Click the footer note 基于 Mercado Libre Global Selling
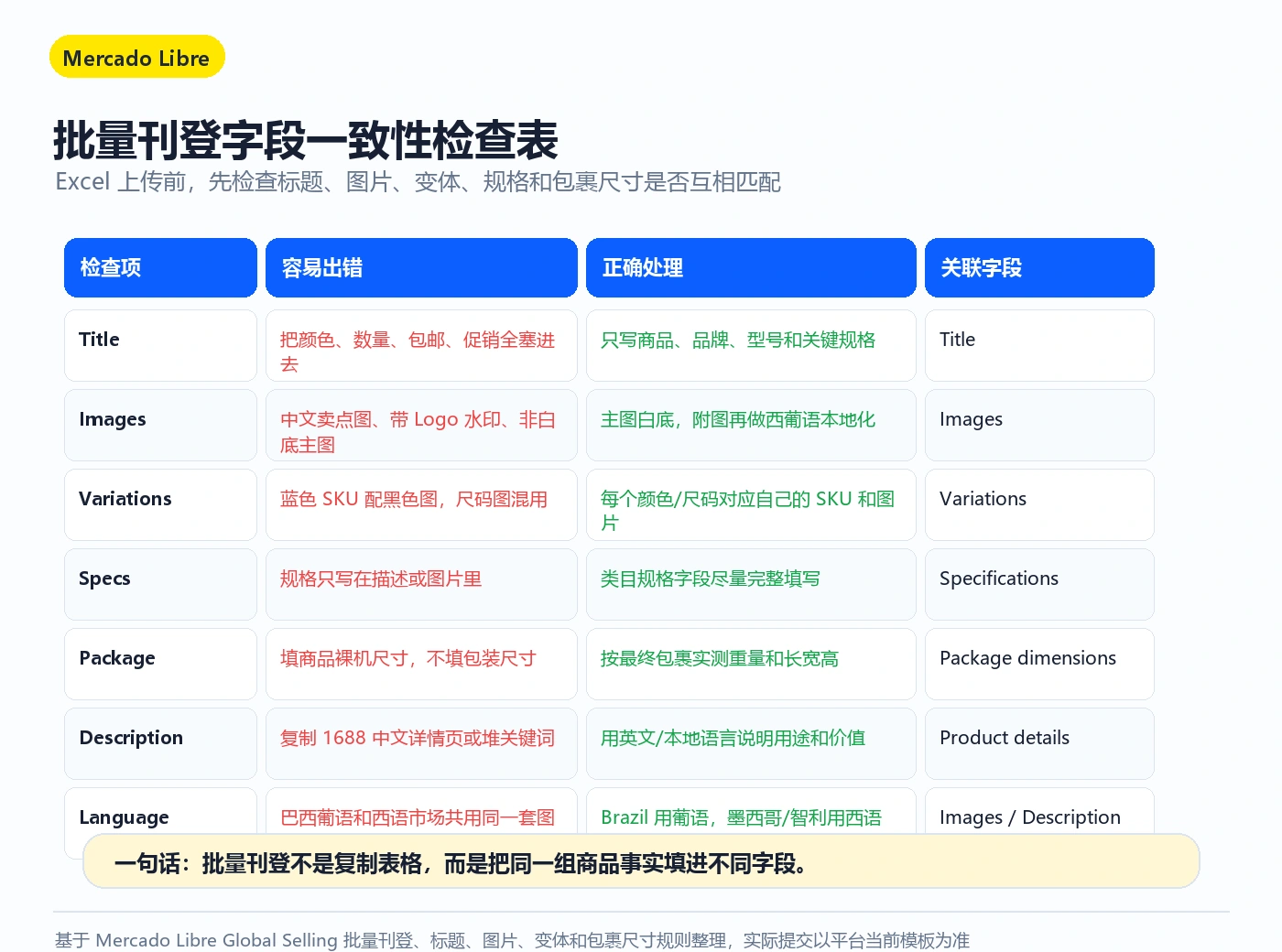Viewport: 1282px width, 952px height. (512, 940)
